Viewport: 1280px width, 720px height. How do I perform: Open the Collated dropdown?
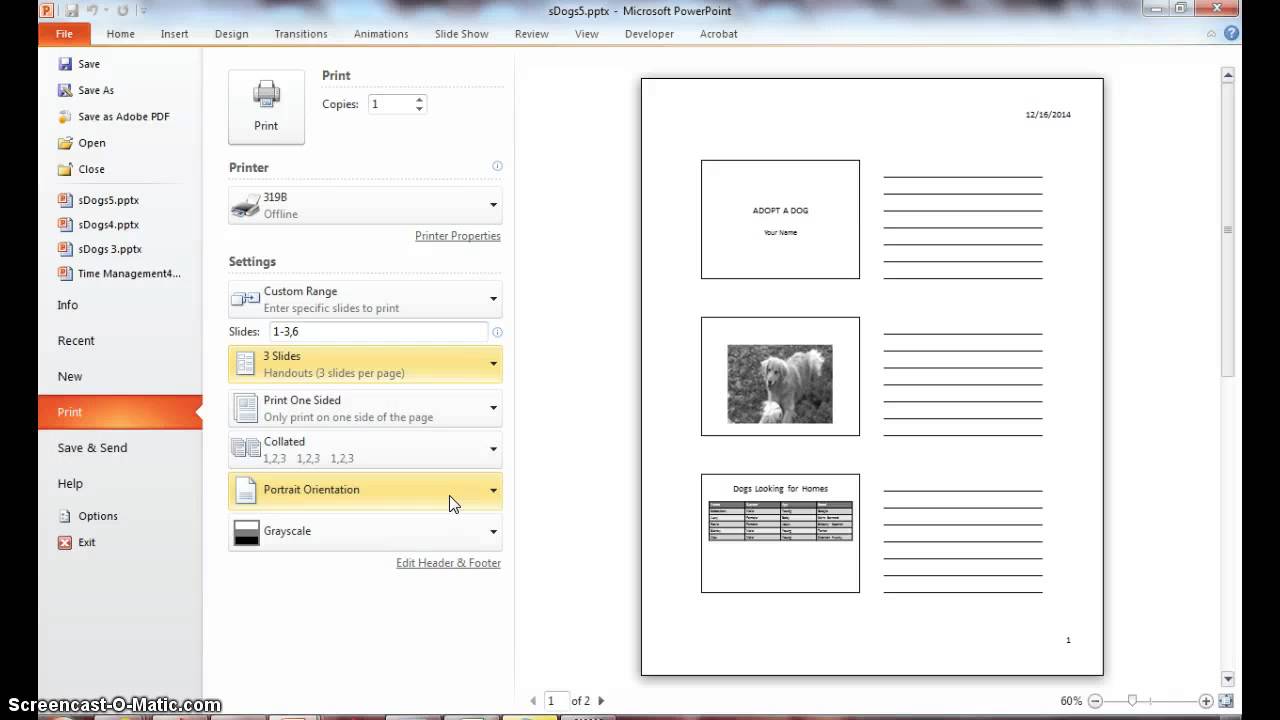[x=365, y=449]
